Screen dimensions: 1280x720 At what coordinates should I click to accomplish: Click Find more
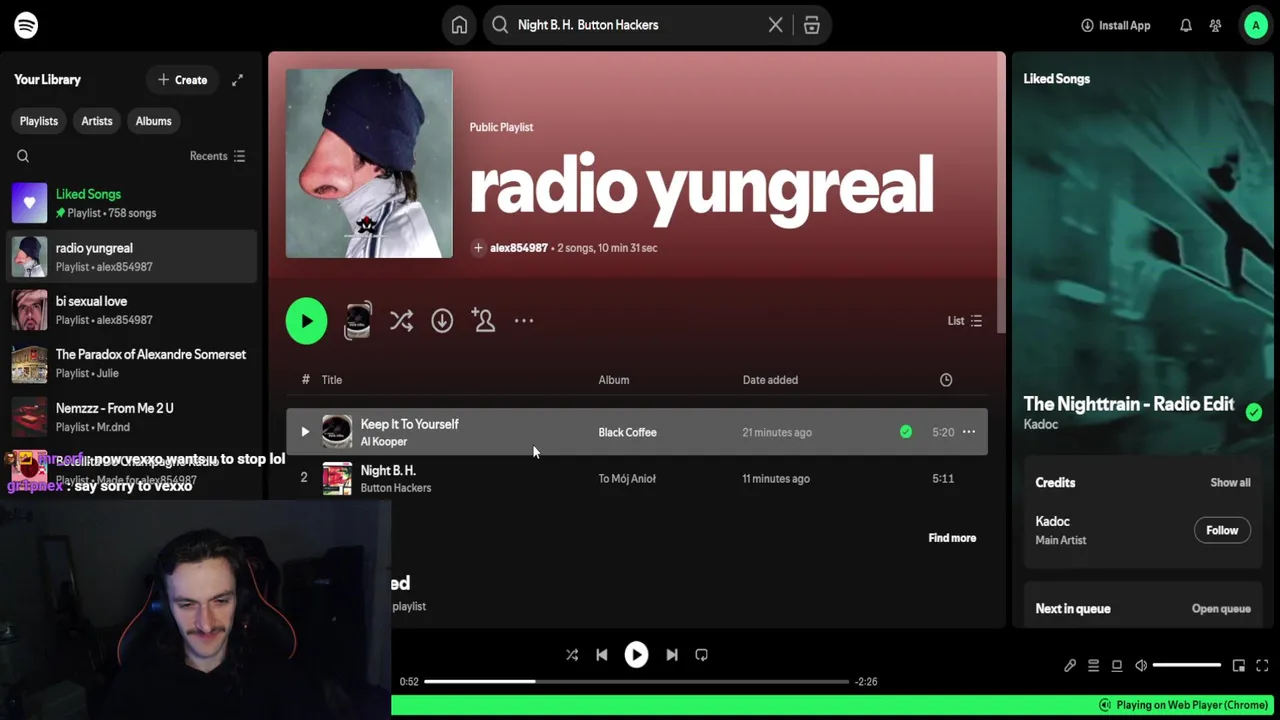952,538
